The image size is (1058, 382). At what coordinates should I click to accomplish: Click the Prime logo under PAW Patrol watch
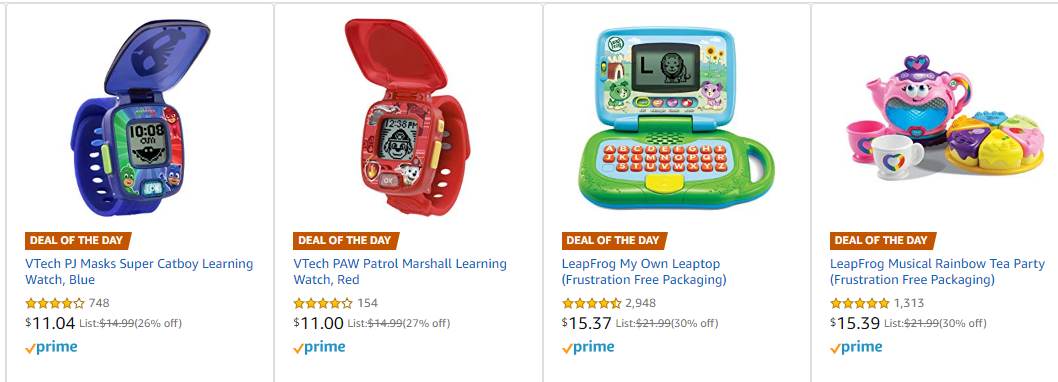(319, 348)
